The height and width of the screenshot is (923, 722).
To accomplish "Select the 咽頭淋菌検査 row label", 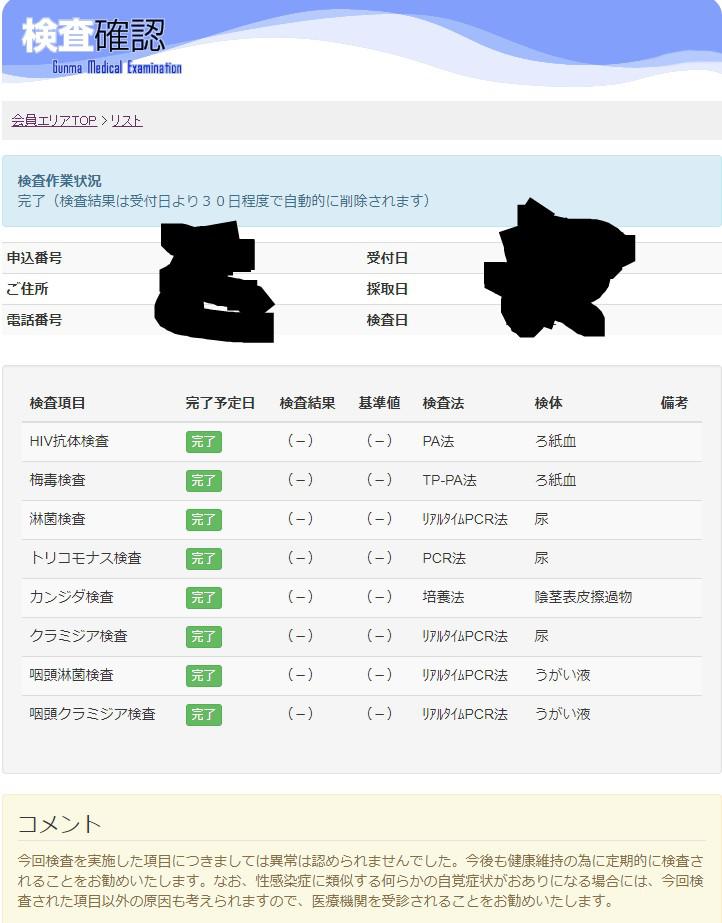I will [71, 675].
